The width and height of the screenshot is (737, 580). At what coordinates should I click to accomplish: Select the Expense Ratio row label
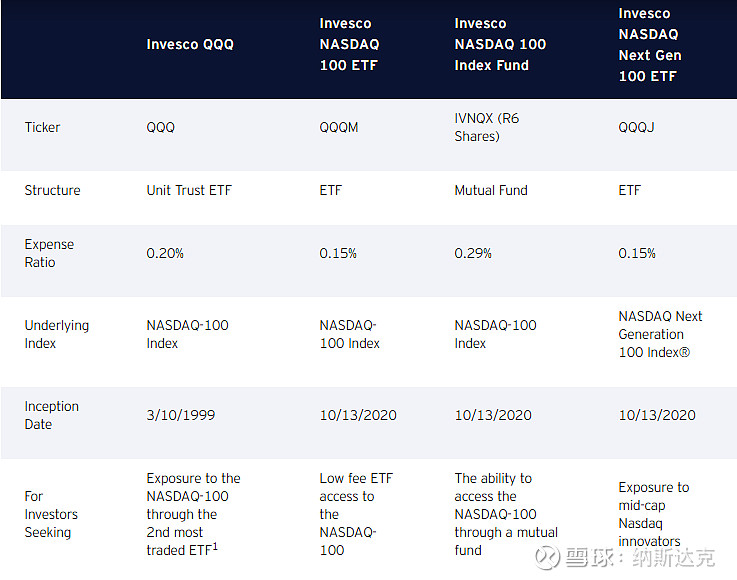pos(49,253)
